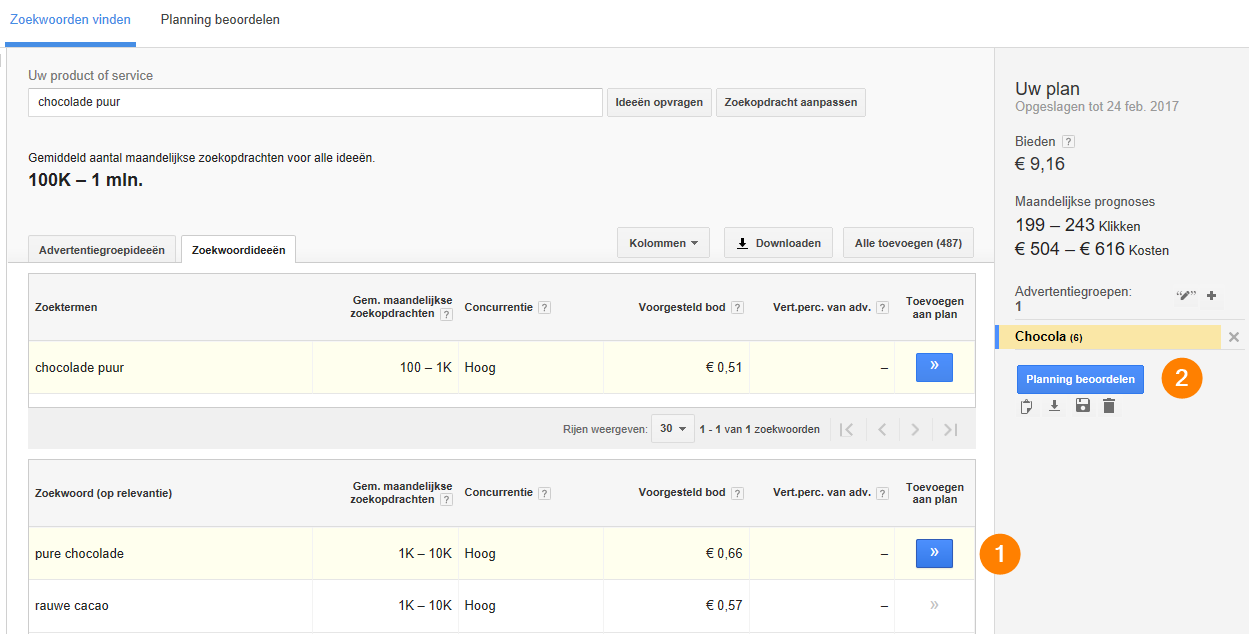Click the € 0,51 suggested bid cell
1249x634 pixels.
pyautogui.click(x=724, y=367)
